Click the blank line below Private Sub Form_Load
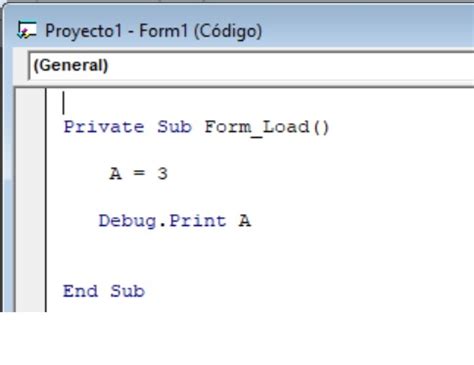Image resolution: width=474 pixels, height=365 pixels. pyautogui.click(x=260, y=151)
